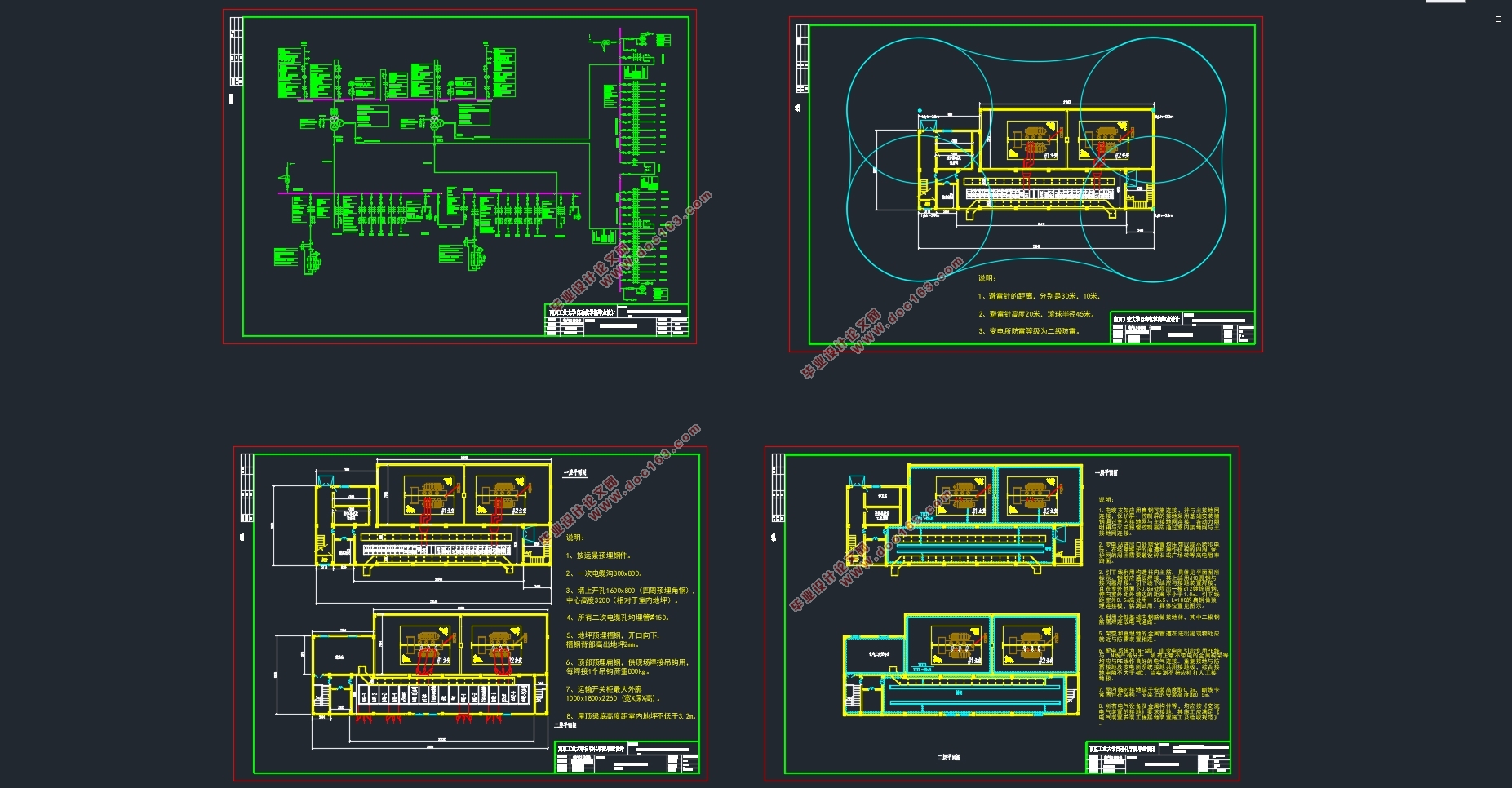Click underlined '一层平面图' label in equipment layout sheet
The height and width of the screenshot is (788, 1512).
pyautogui.click(x=576, y=472)
